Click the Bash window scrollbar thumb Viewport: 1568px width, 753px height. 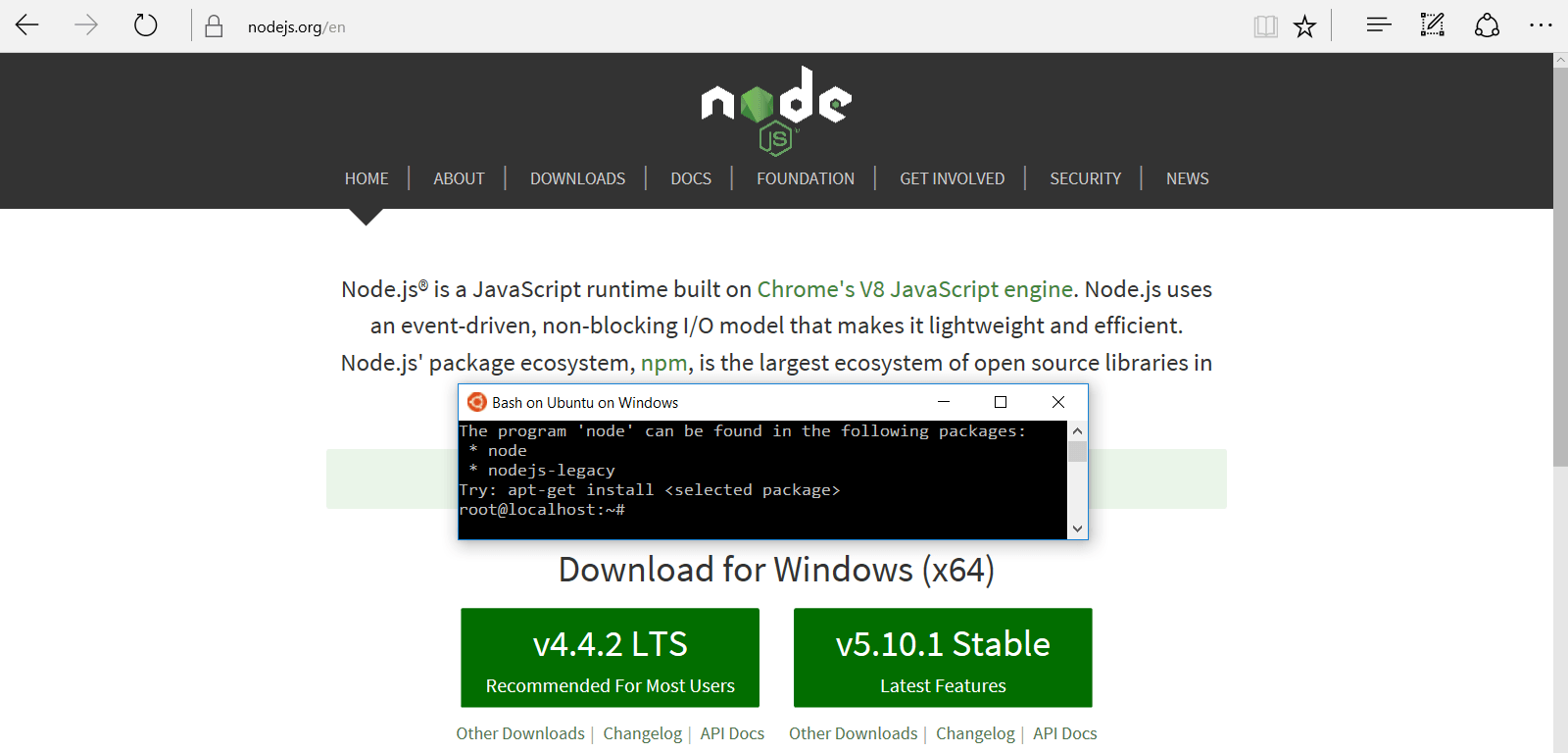pos(1077,451)
